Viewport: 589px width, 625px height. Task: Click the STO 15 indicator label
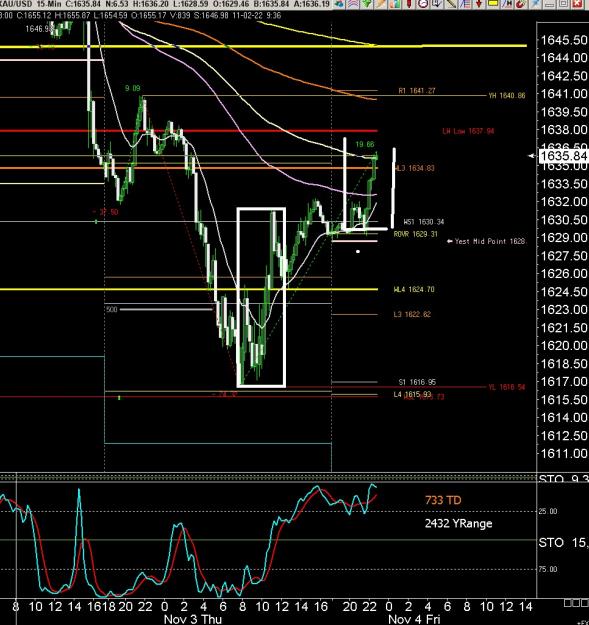(563, 542)
